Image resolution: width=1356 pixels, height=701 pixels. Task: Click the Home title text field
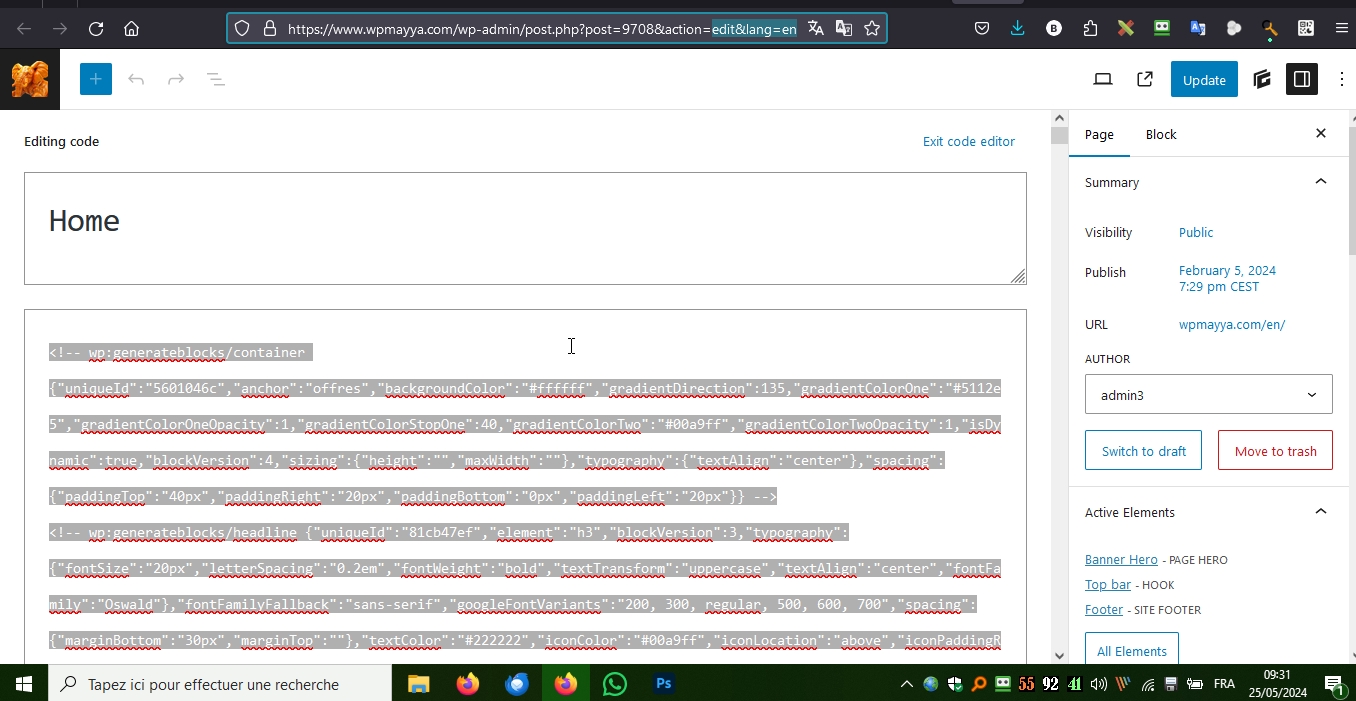tap(525, 228)
